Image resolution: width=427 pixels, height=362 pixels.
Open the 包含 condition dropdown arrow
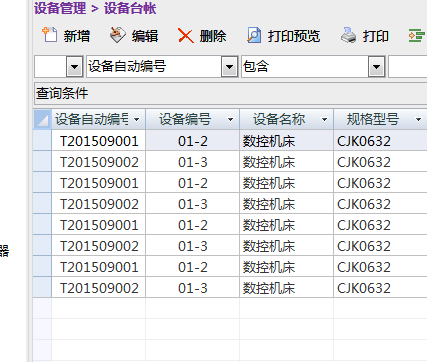377,67
